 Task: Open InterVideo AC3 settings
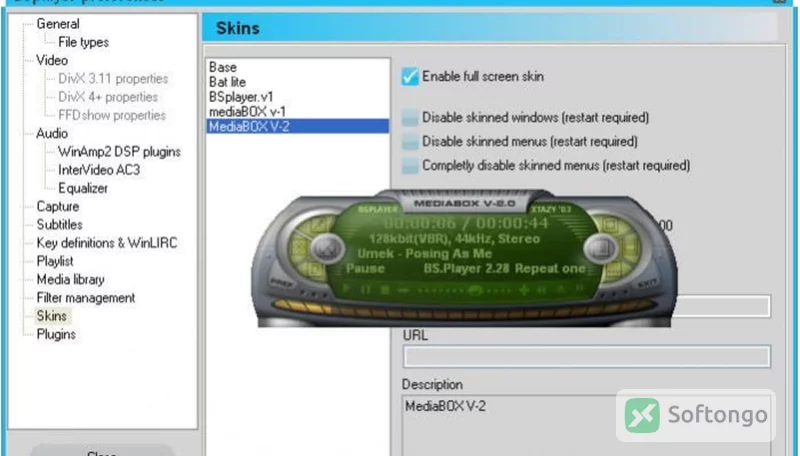(99, 170)
